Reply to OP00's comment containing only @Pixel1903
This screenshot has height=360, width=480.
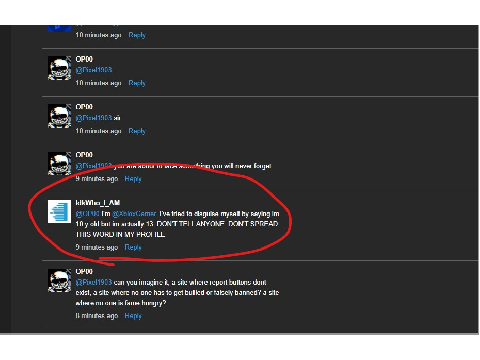[x=137, y=83]
